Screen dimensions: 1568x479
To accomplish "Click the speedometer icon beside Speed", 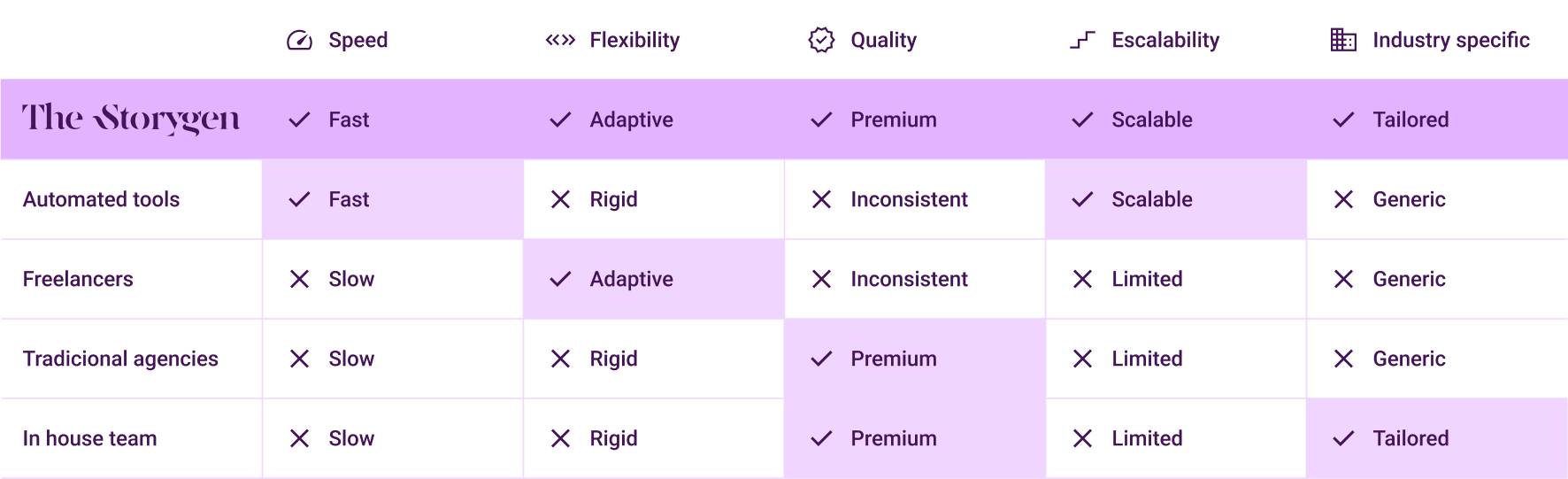I will tap(299, 40).
